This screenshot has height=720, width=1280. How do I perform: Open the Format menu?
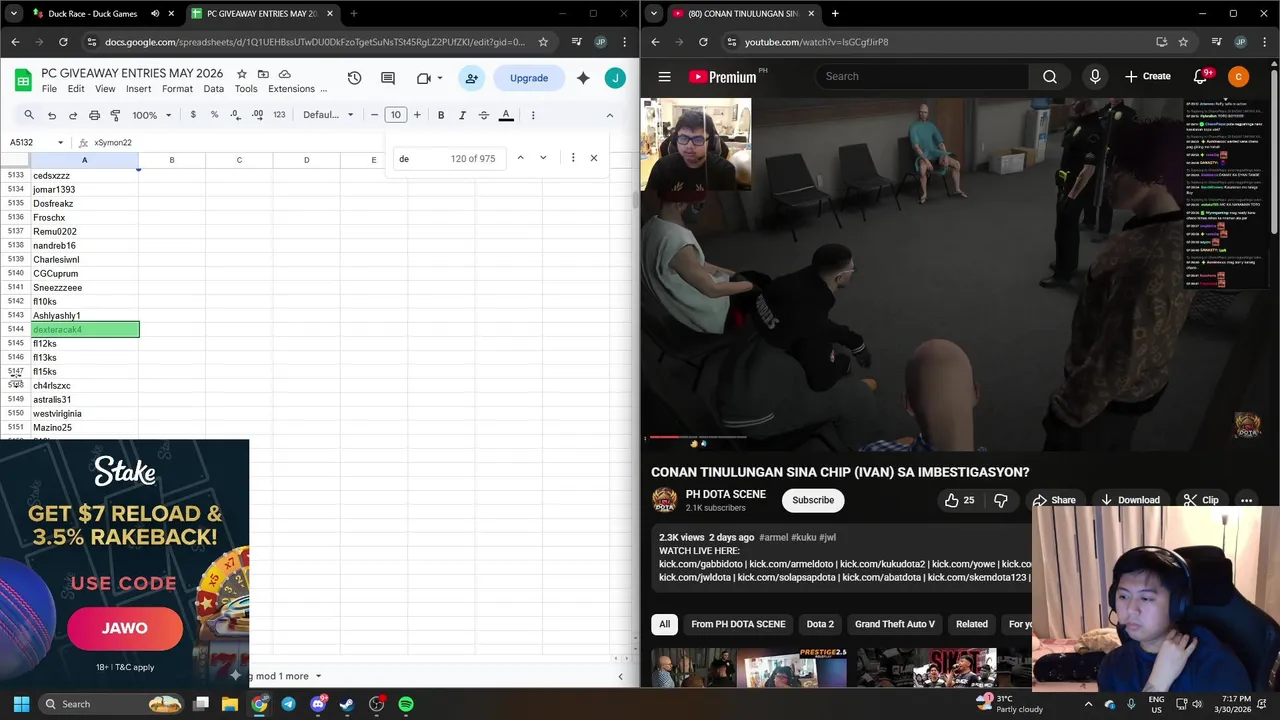pos(177,89)
